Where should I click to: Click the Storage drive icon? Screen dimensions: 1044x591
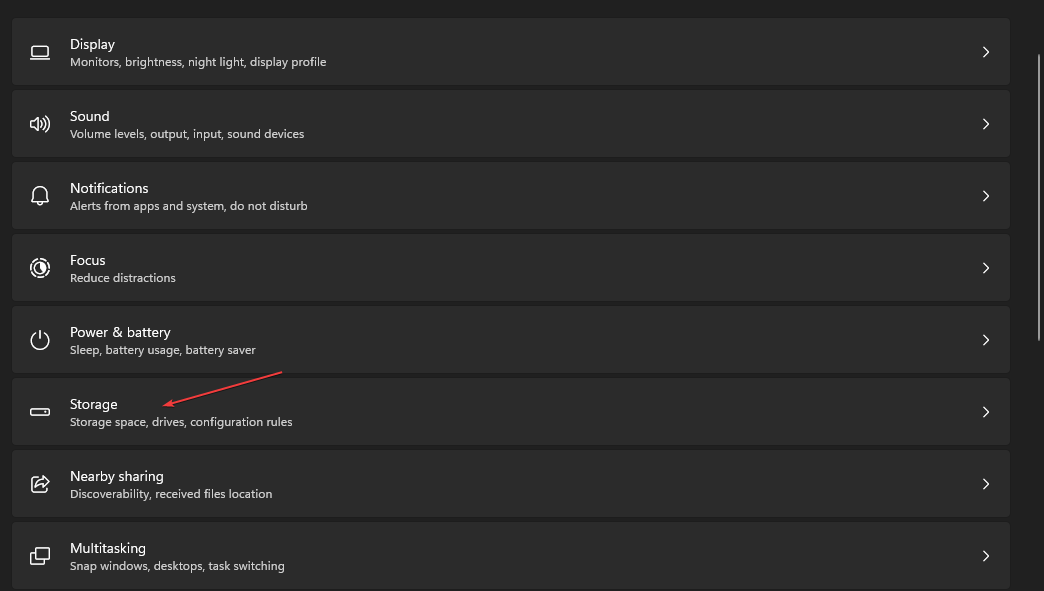(40, 411)
